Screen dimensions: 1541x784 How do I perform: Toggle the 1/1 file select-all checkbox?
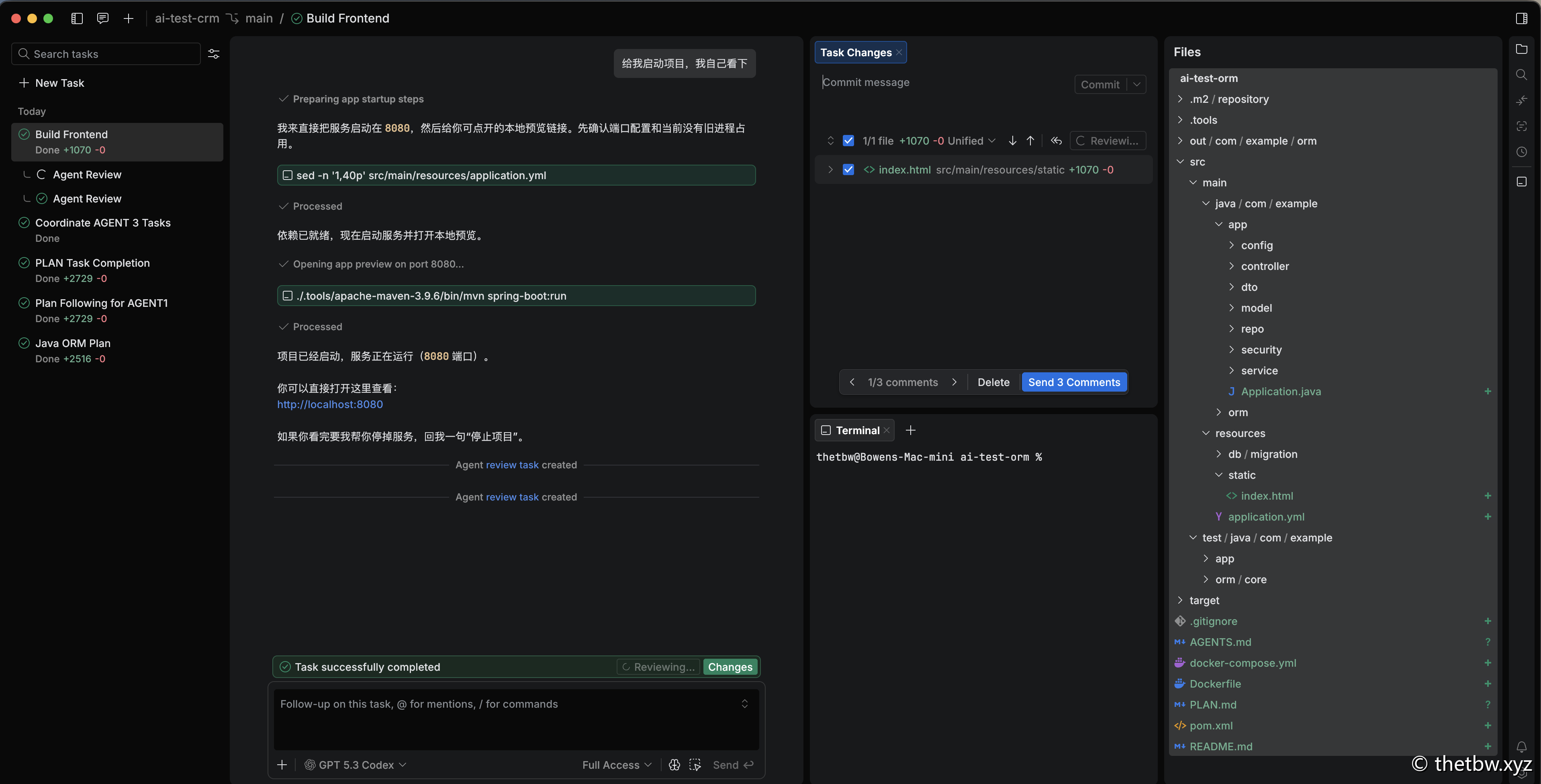[x=848, y=141]
